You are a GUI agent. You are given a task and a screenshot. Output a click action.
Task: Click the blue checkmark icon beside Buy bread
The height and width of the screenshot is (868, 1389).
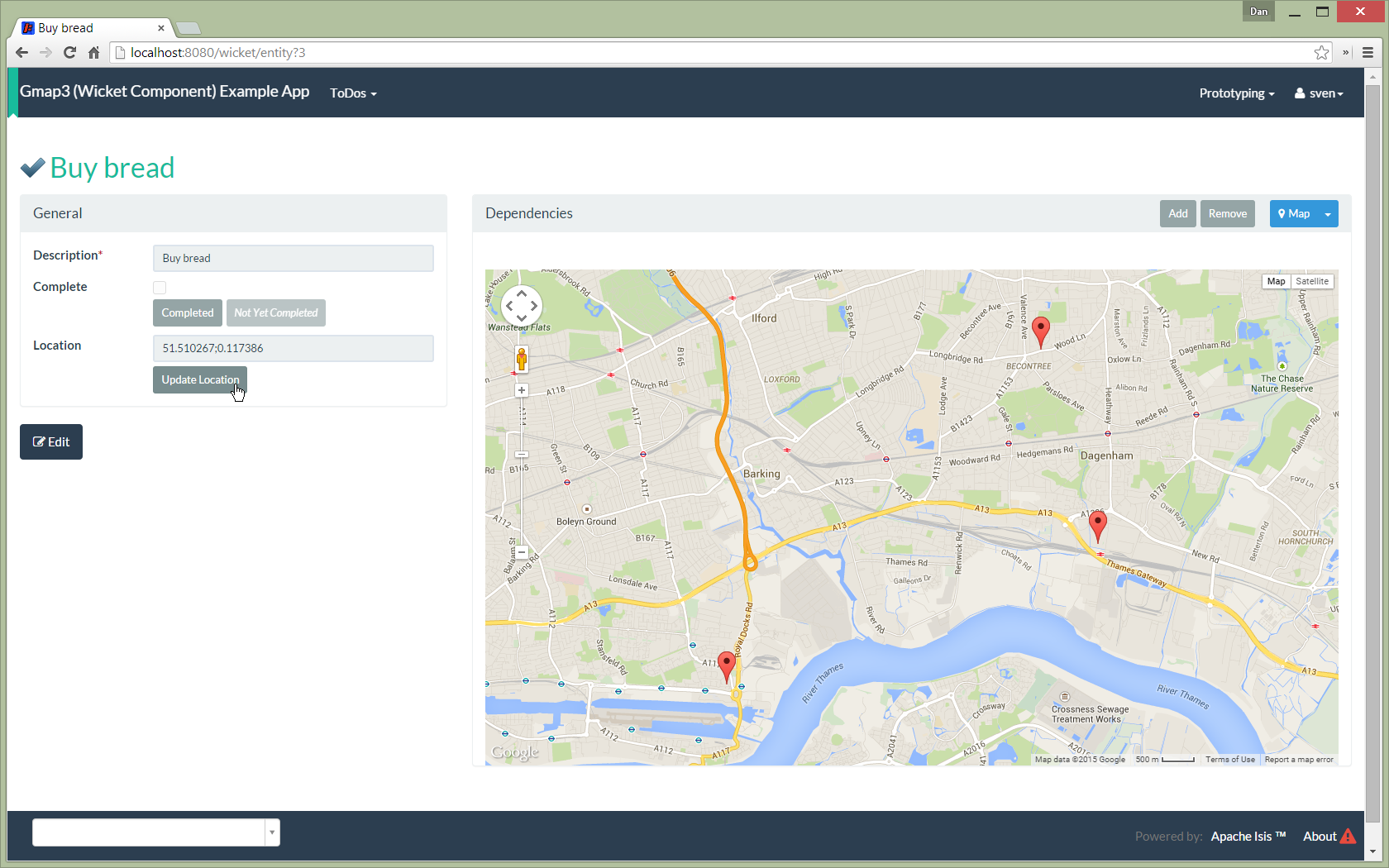(33, 168)
